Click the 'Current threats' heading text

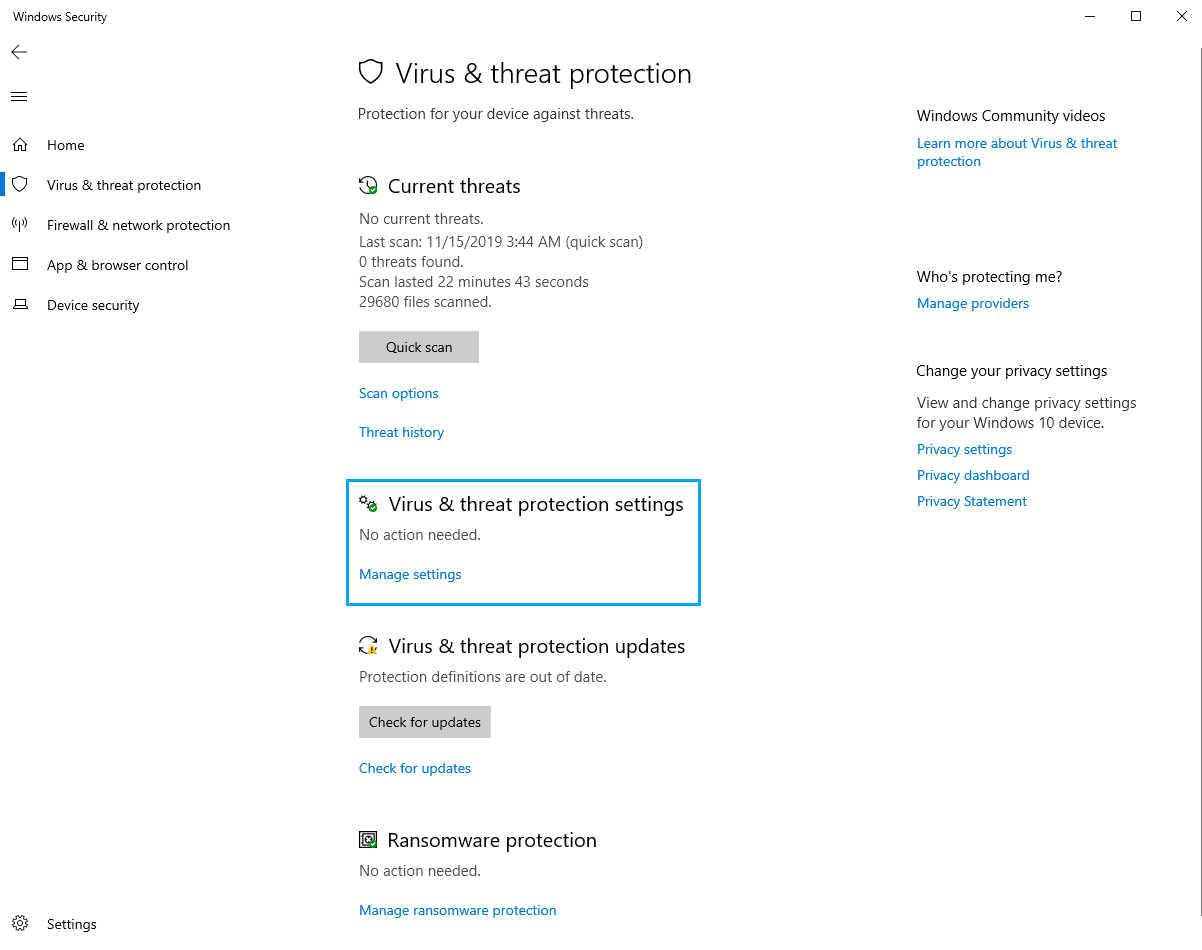coord(454,186)
